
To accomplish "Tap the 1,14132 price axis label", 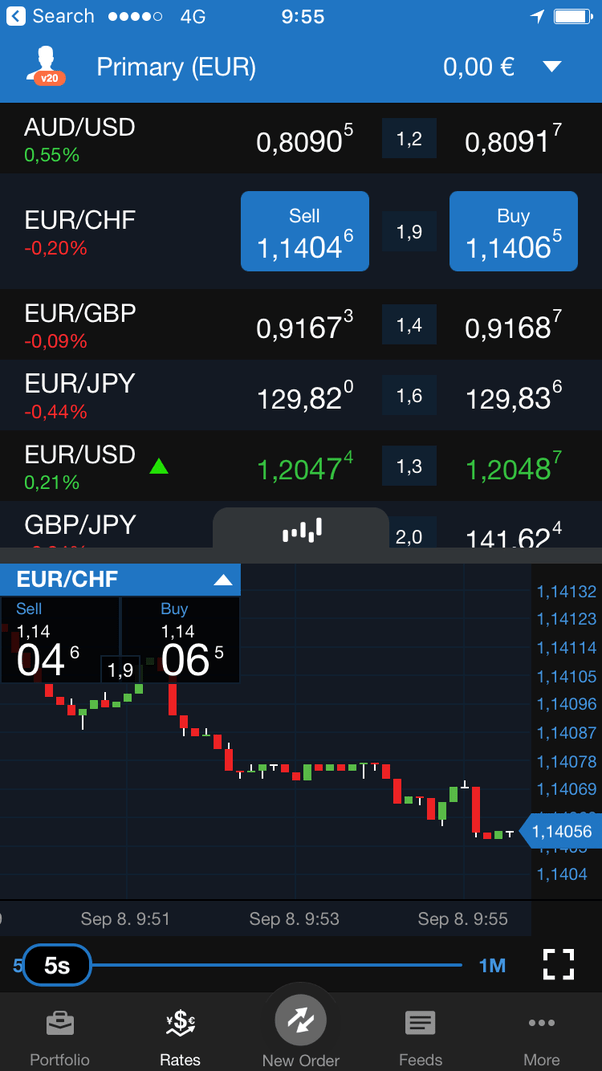I will [x=566, y=592].
